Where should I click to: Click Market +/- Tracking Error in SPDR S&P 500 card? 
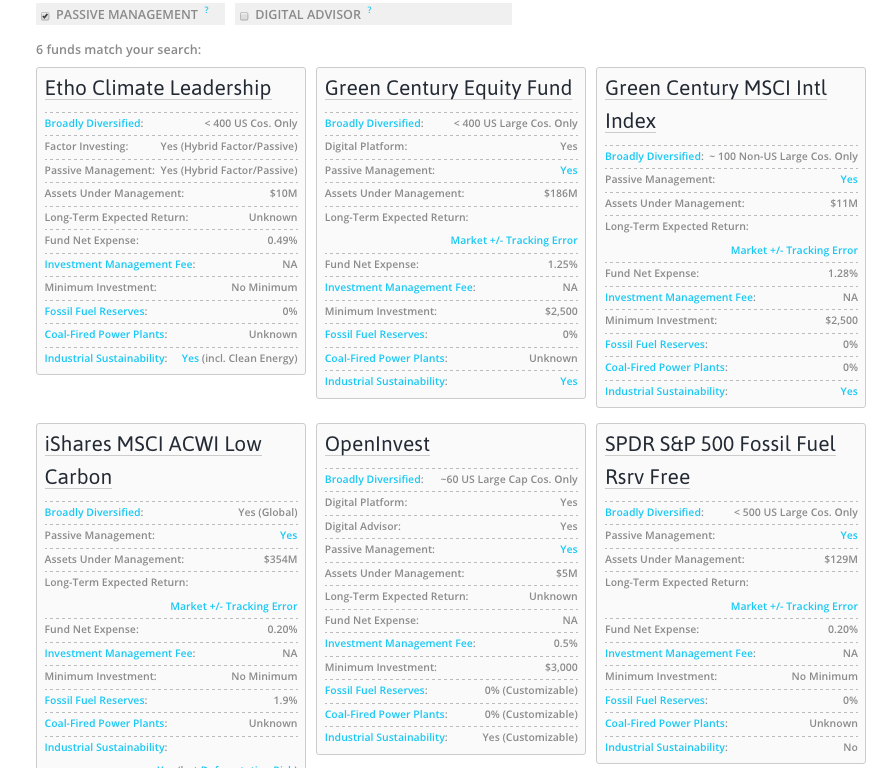[794, 607]
